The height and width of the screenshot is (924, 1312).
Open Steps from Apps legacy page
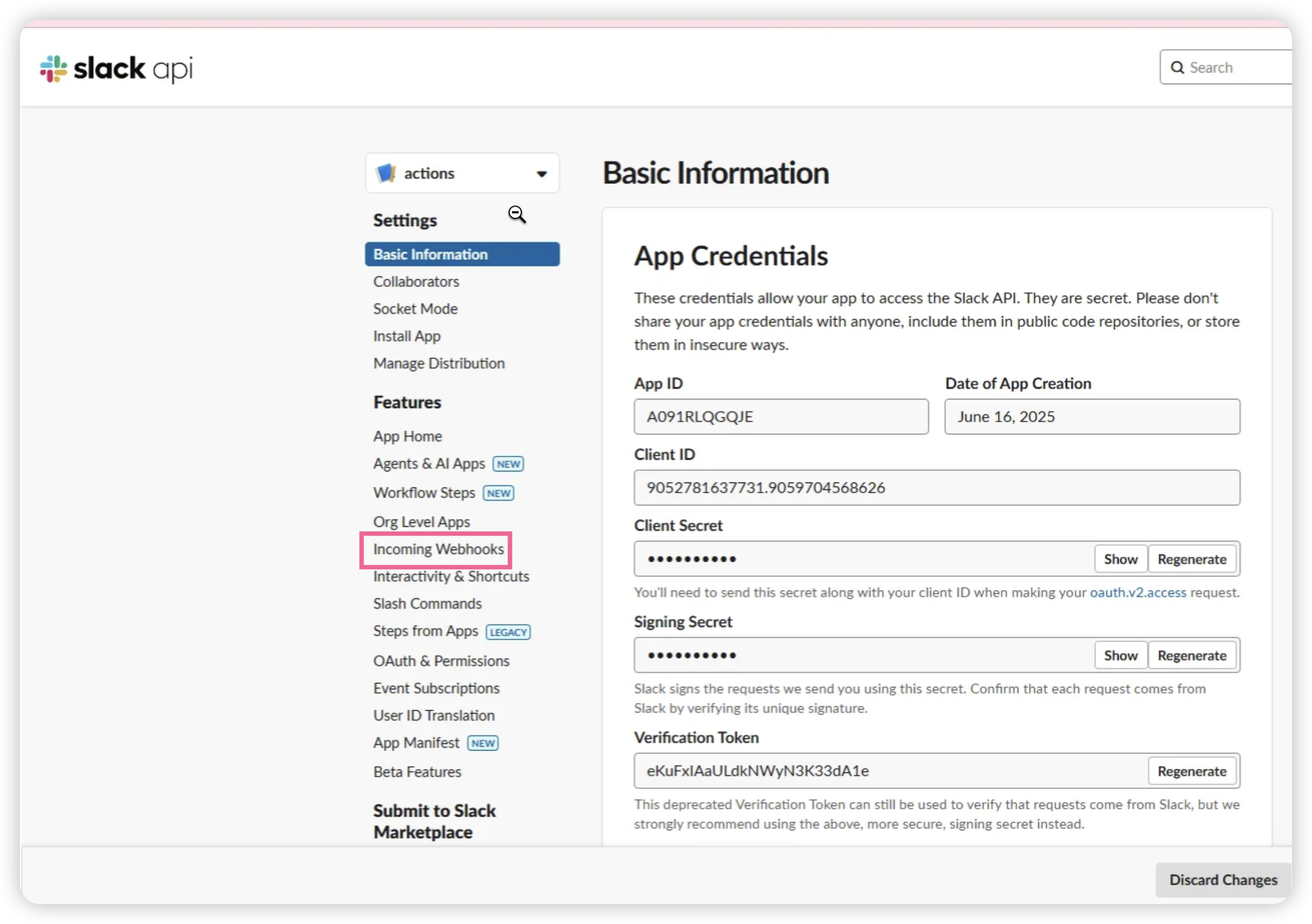pos(426,631)
